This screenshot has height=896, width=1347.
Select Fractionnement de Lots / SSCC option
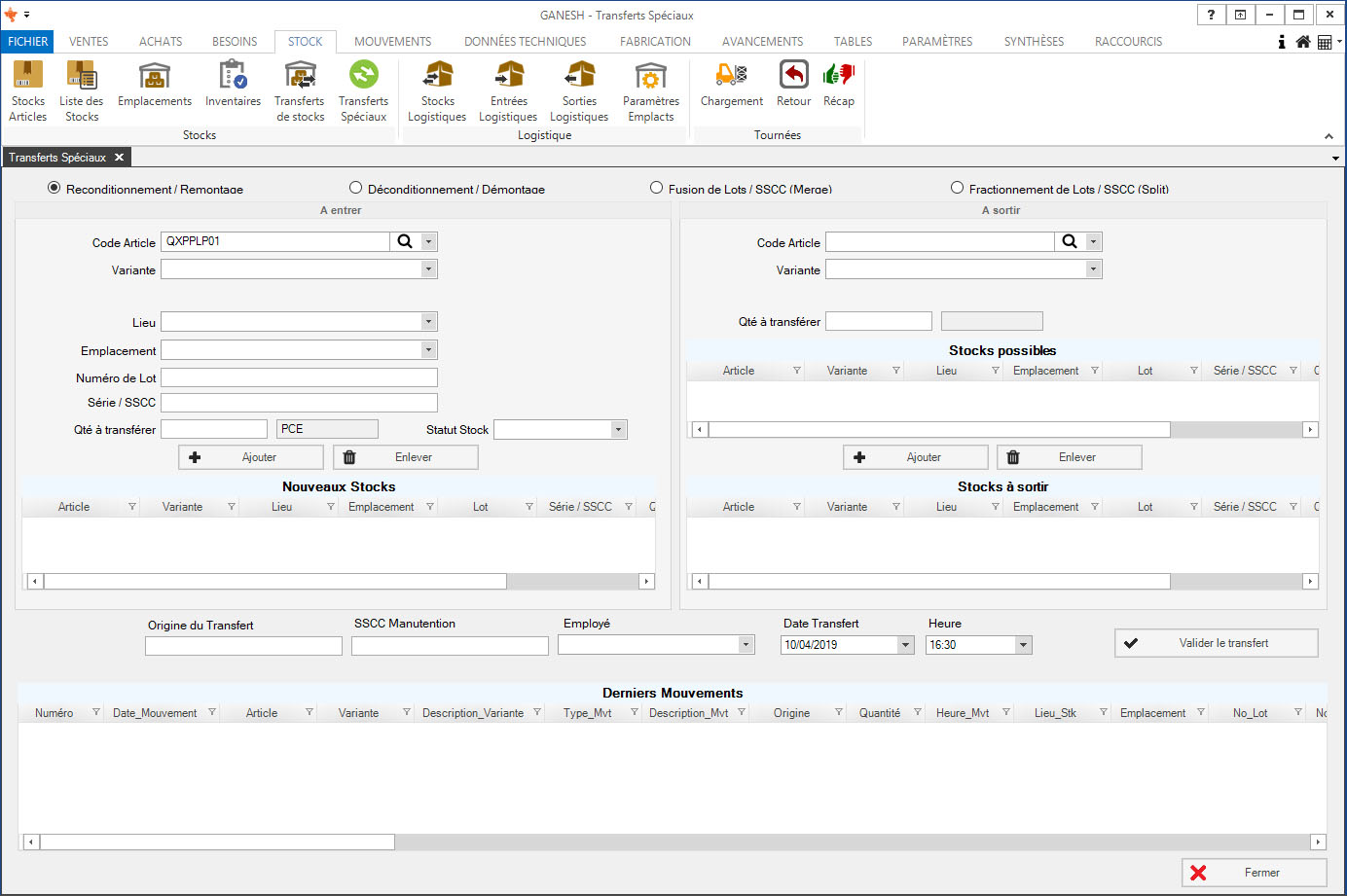[x=958, y=188]
